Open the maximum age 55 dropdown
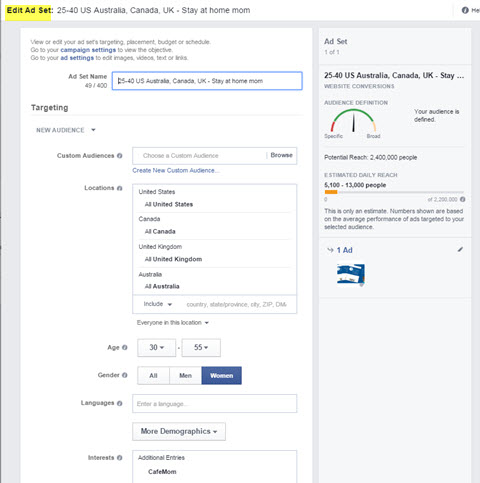This screenshot has height=483, width=480. click(201, 348)
